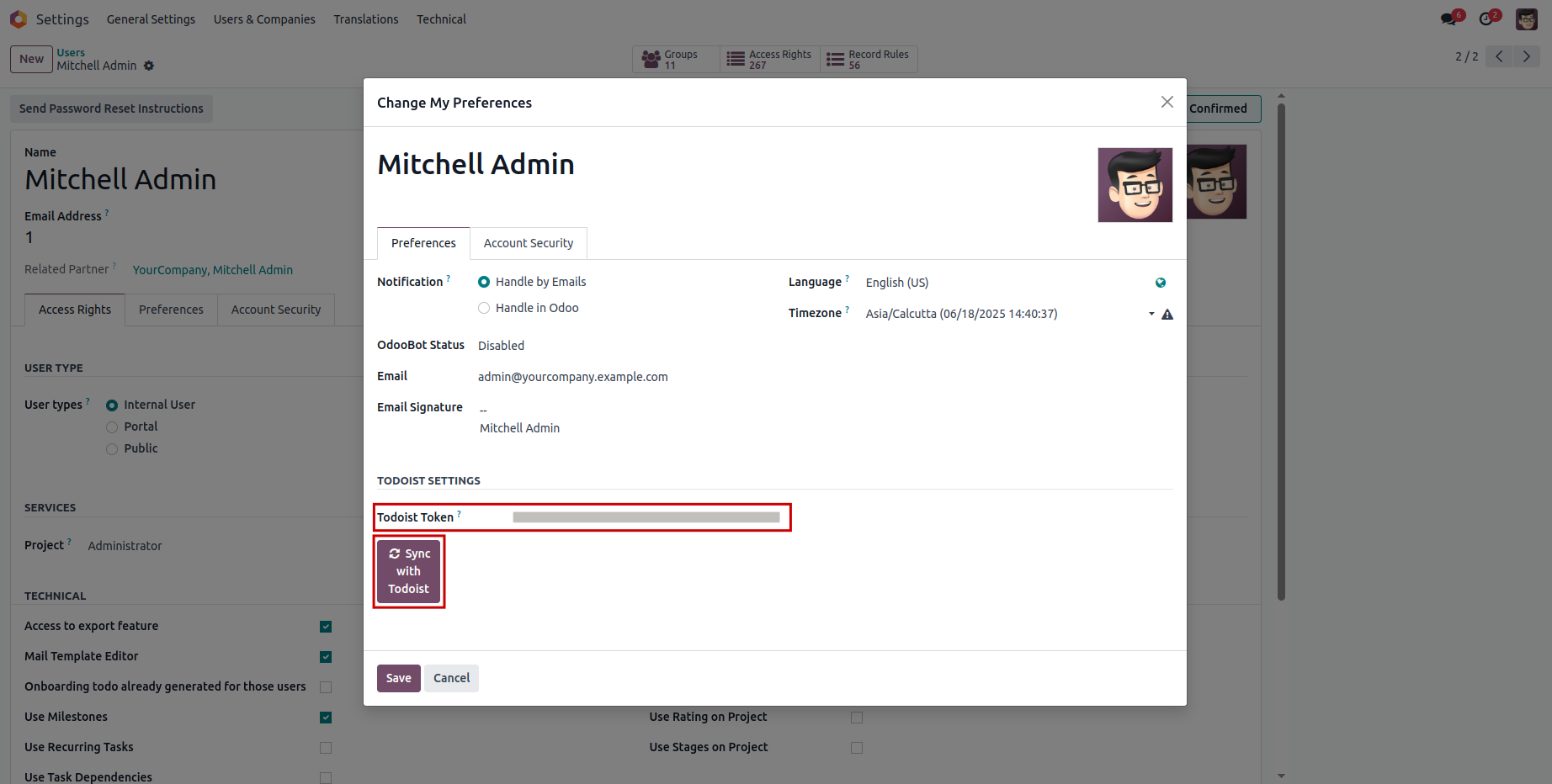1552x784 pixels.
Task: Toggle Mail Template Editor checkbox
Action: [326, 657]
